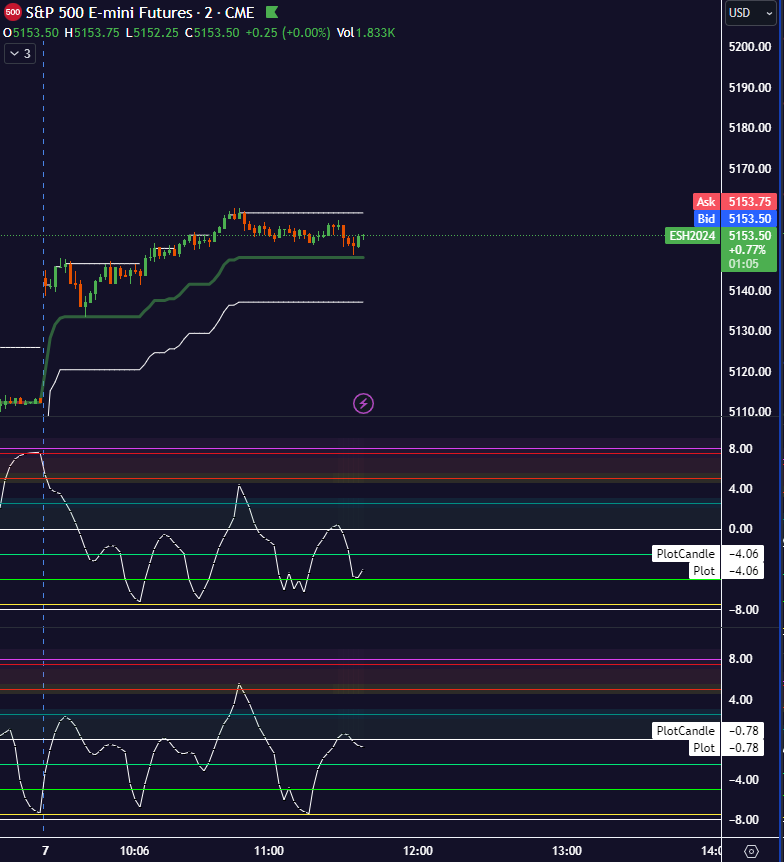Viewport: 784px width, 862px height.
Task: Click the 5200.00 price scale label
Action: click(749, 47)
